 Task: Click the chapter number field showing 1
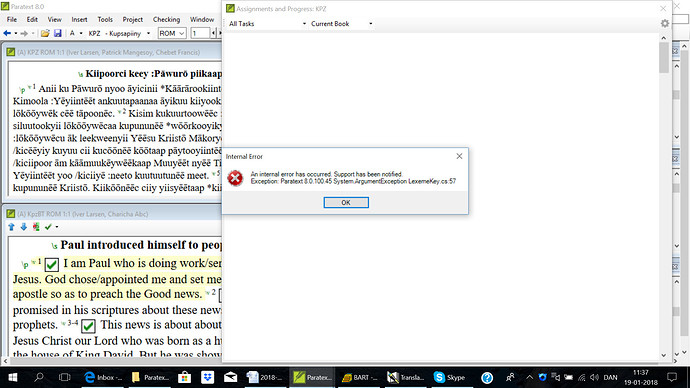(200, 33)
